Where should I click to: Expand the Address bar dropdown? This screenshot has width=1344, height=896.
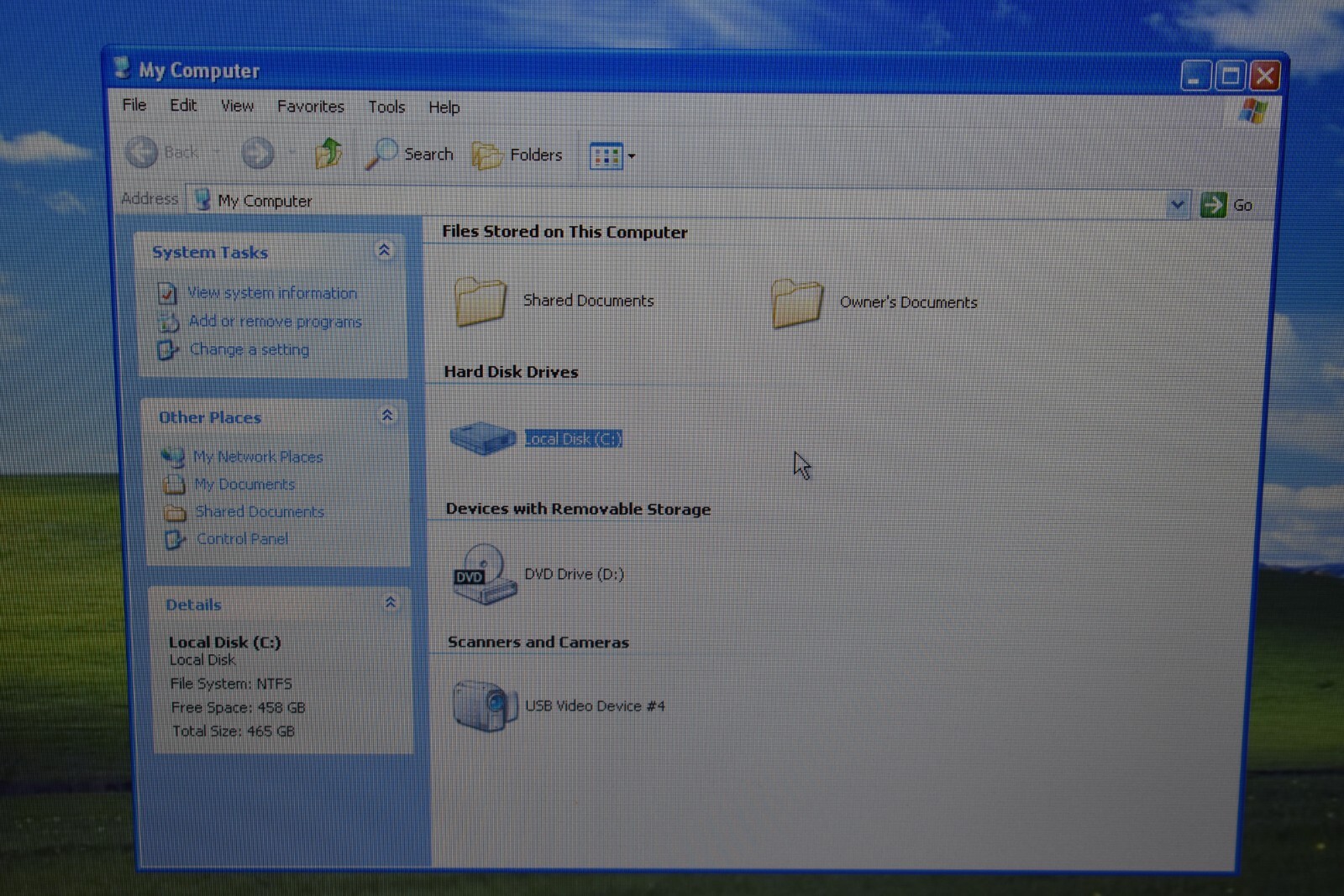tap(1178, 204)
